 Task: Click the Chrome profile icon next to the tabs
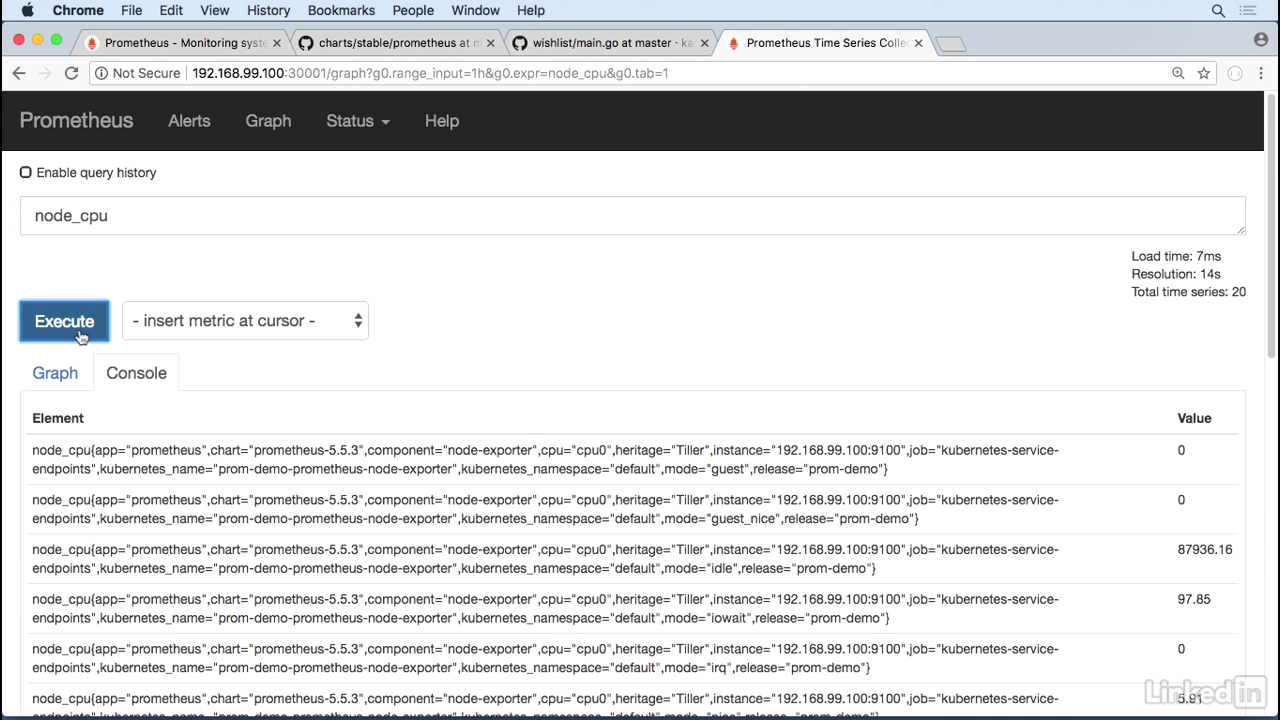(1260, 40)
